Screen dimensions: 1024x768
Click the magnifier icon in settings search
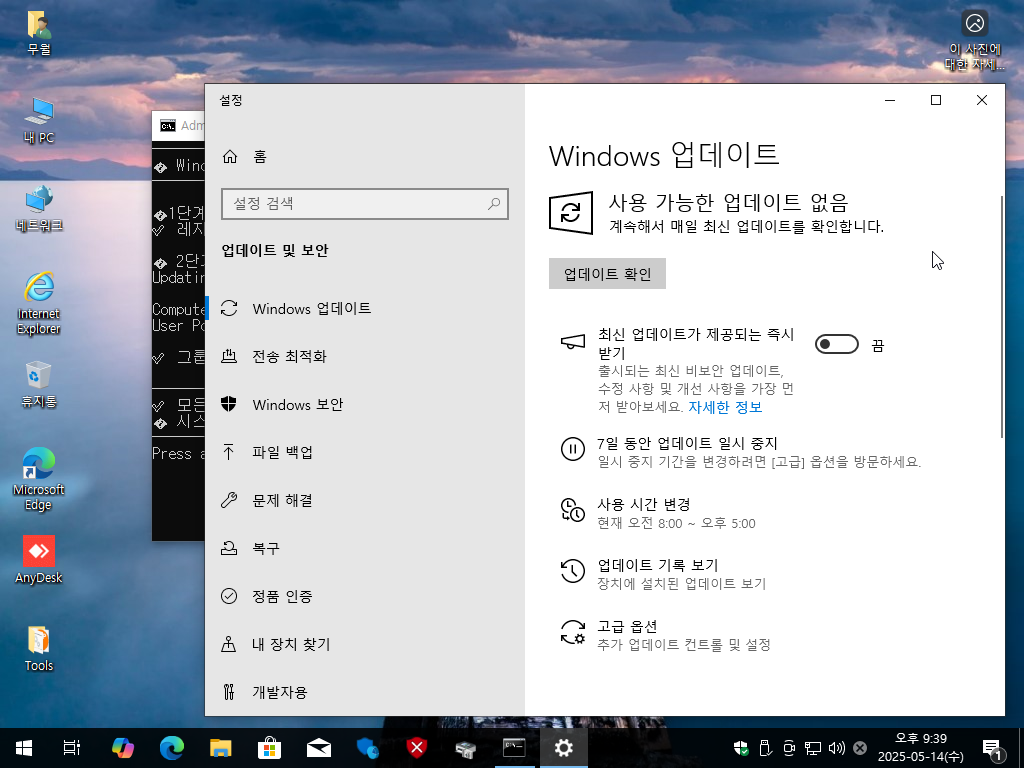[x=494, y=204]
